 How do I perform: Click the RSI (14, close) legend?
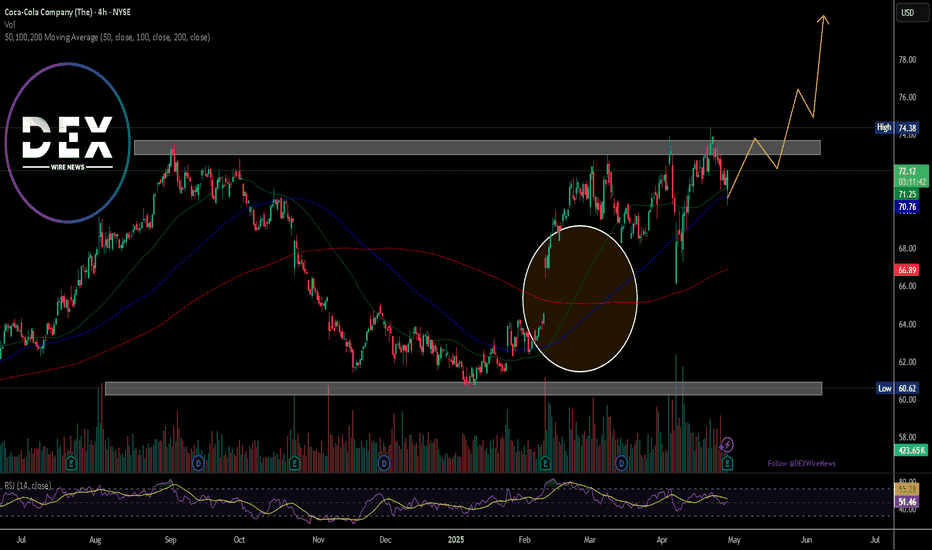[x=28, y=486]
